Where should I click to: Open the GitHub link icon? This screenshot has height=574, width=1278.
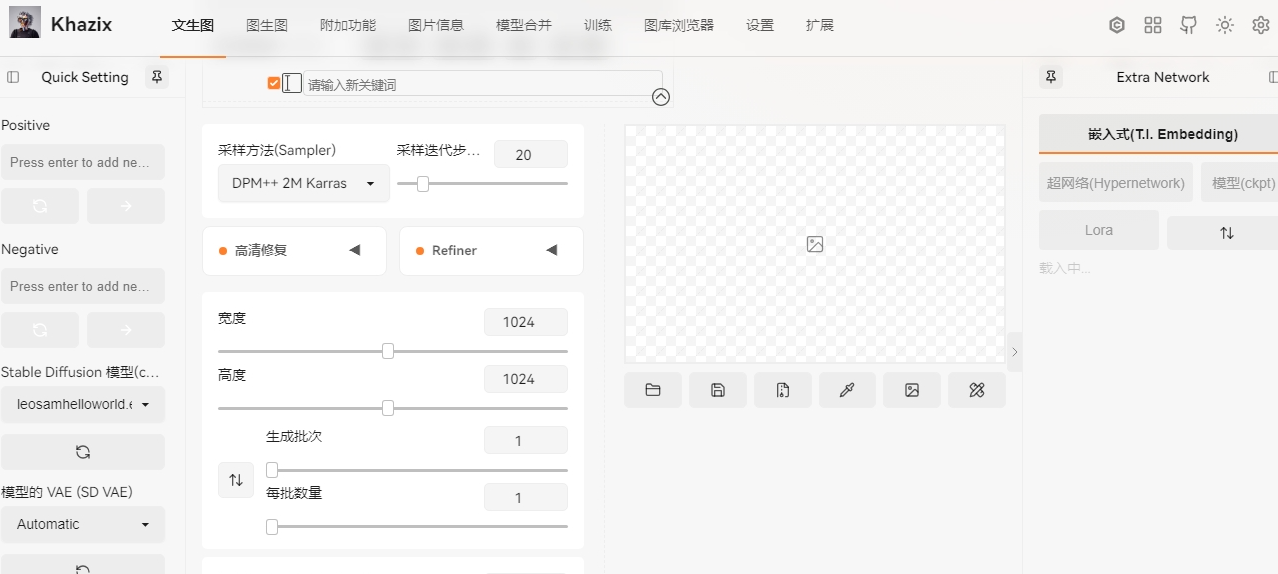(x=1189, y=25)
